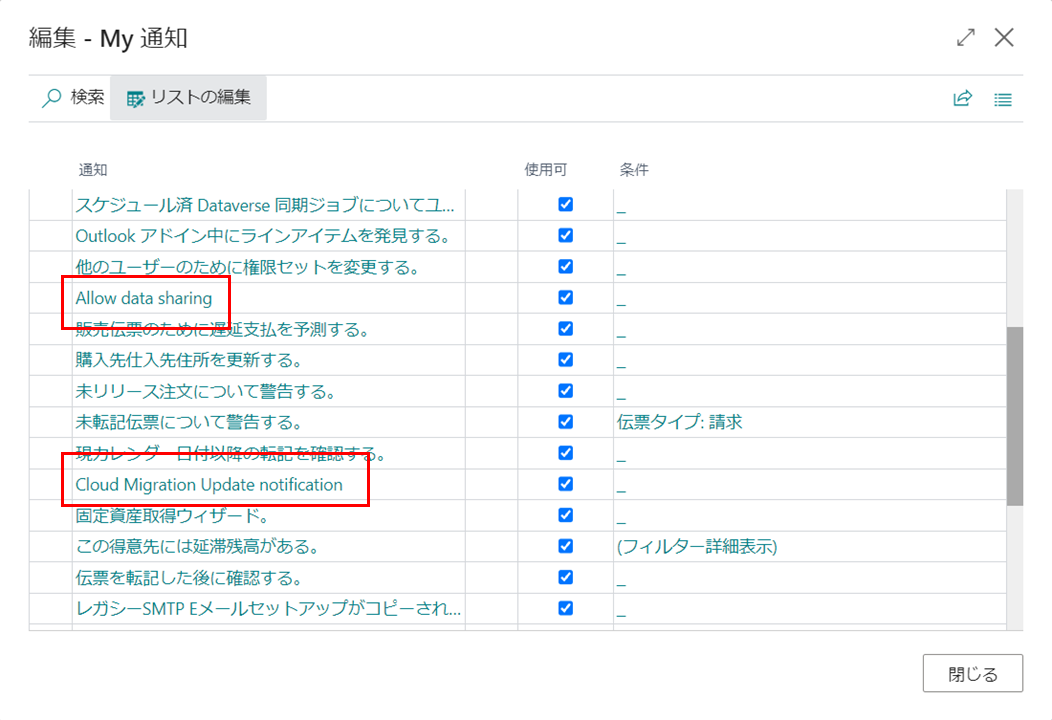Toggle checkbox for 伝票を転記した後に確認する
The height and width of the screenshot is (720, 1052).
566,577
